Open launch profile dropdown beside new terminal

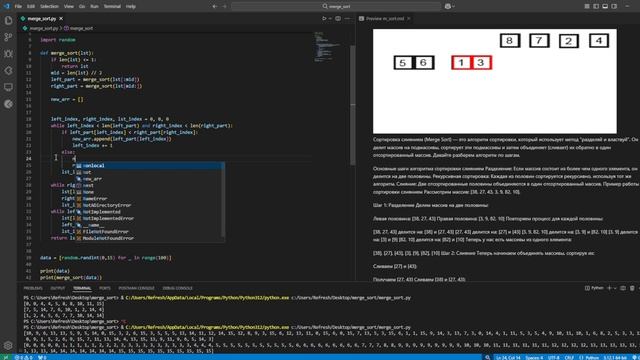(x=615, y=288)
